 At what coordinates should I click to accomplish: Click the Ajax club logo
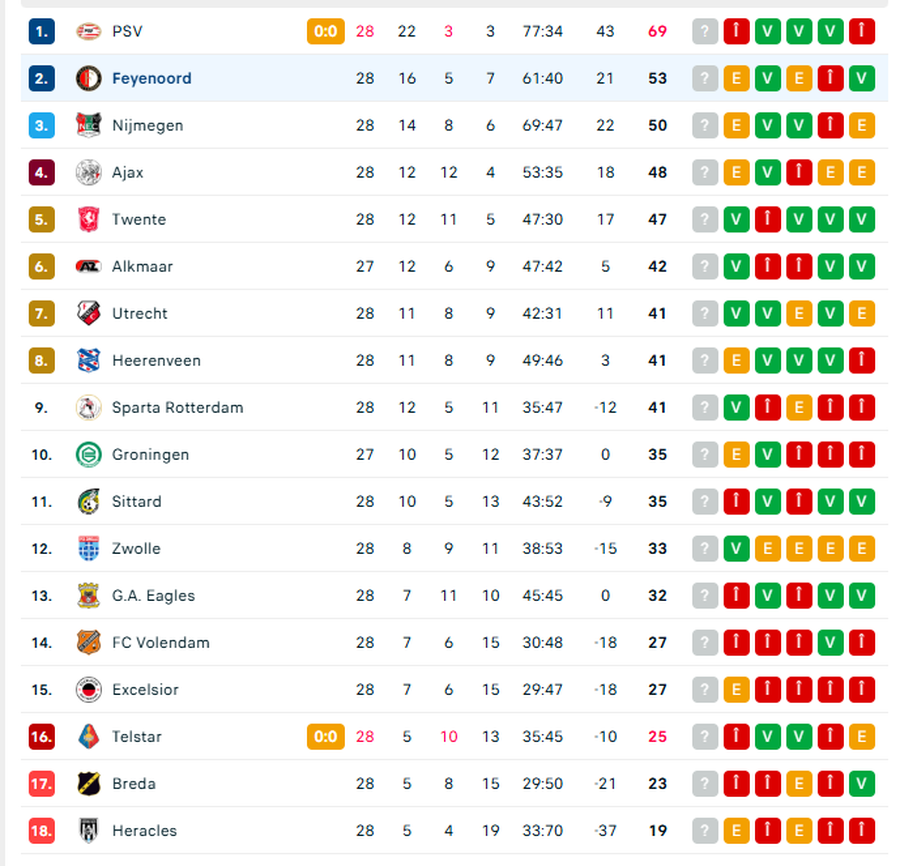tap(89, 172)
